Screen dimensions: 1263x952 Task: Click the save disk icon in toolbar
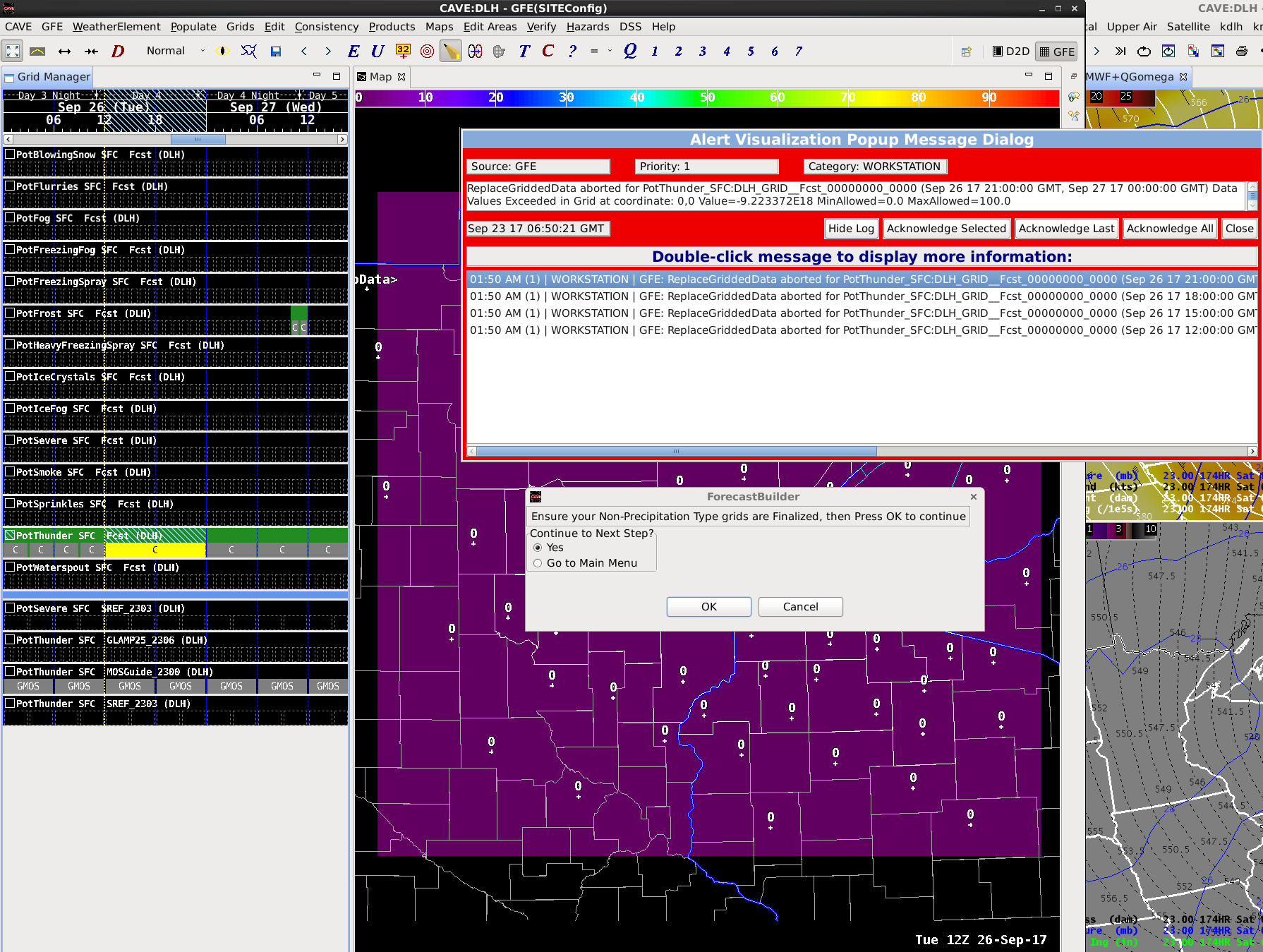(276, 52)
